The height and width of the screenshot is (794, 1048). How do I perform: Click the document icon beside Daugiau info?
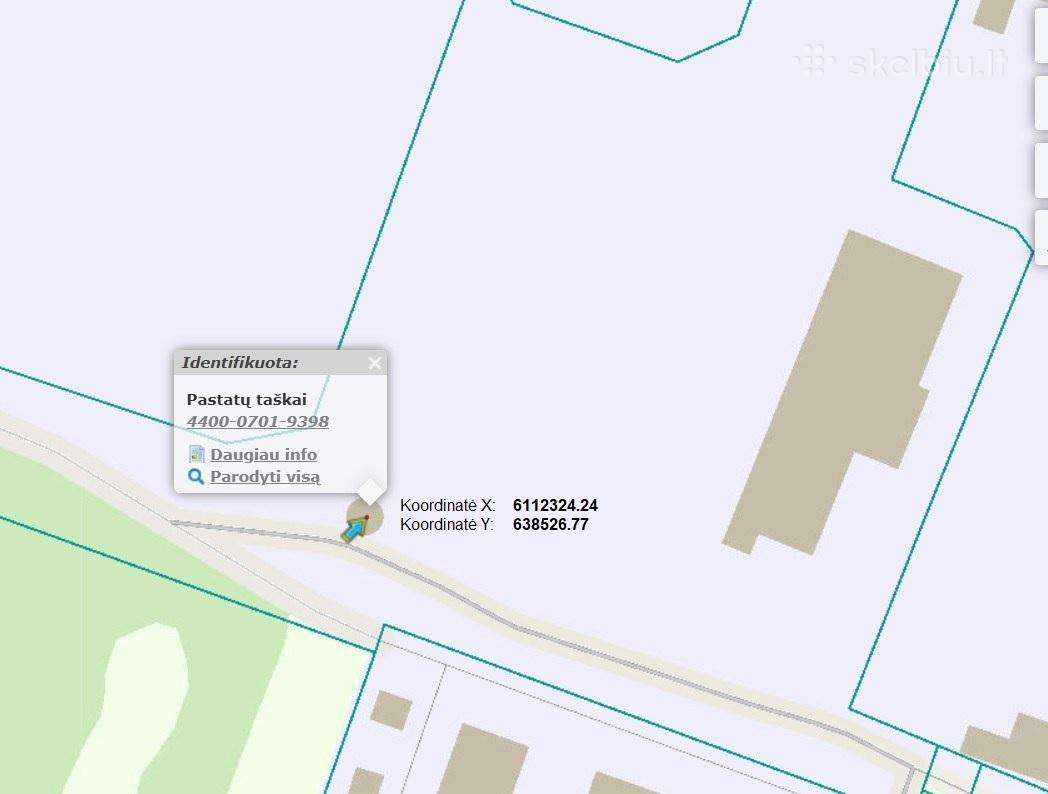click(x=196, y=454)
